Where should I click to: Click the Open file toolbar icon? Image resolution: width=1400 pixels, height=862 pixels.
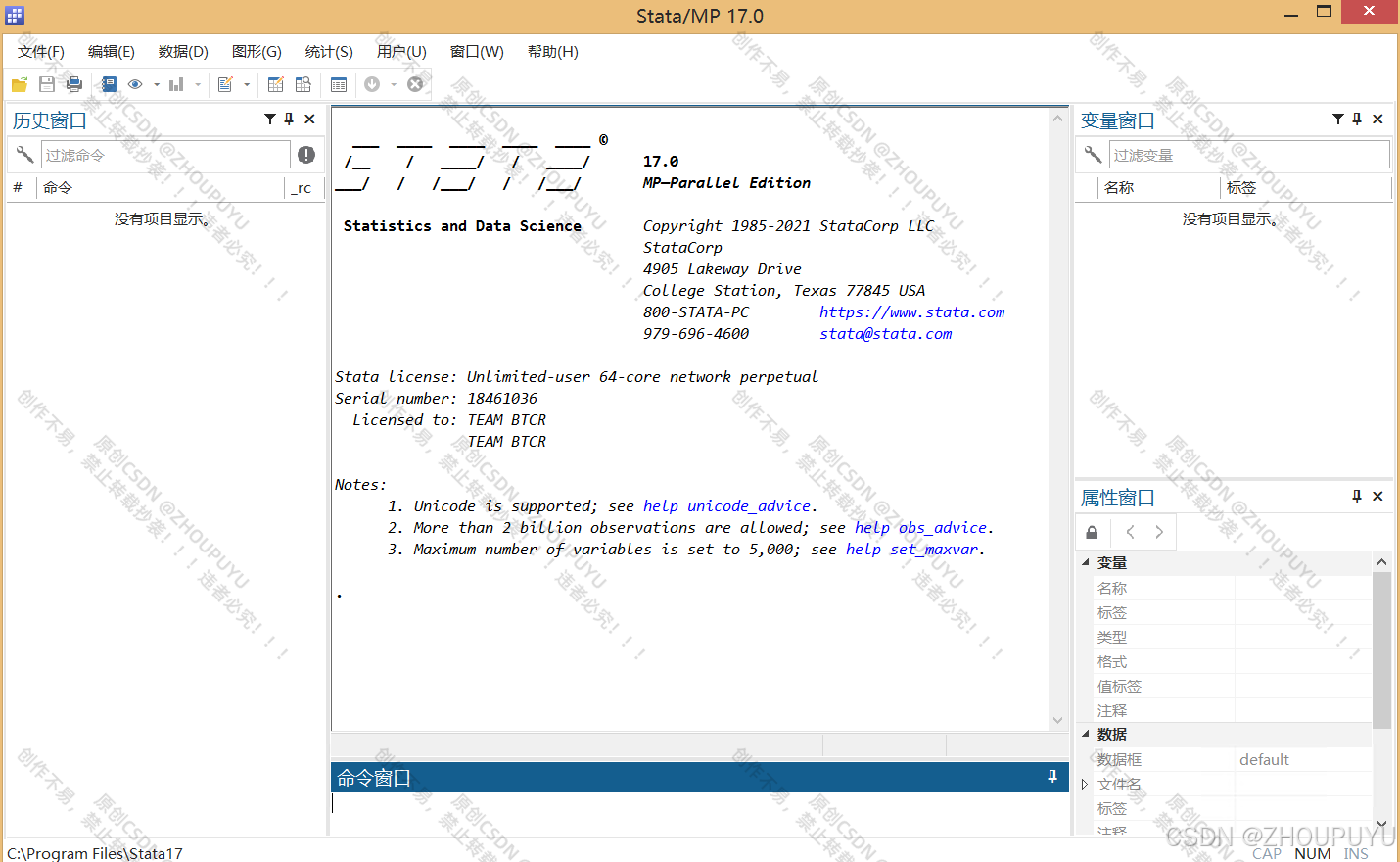[19, 84]
